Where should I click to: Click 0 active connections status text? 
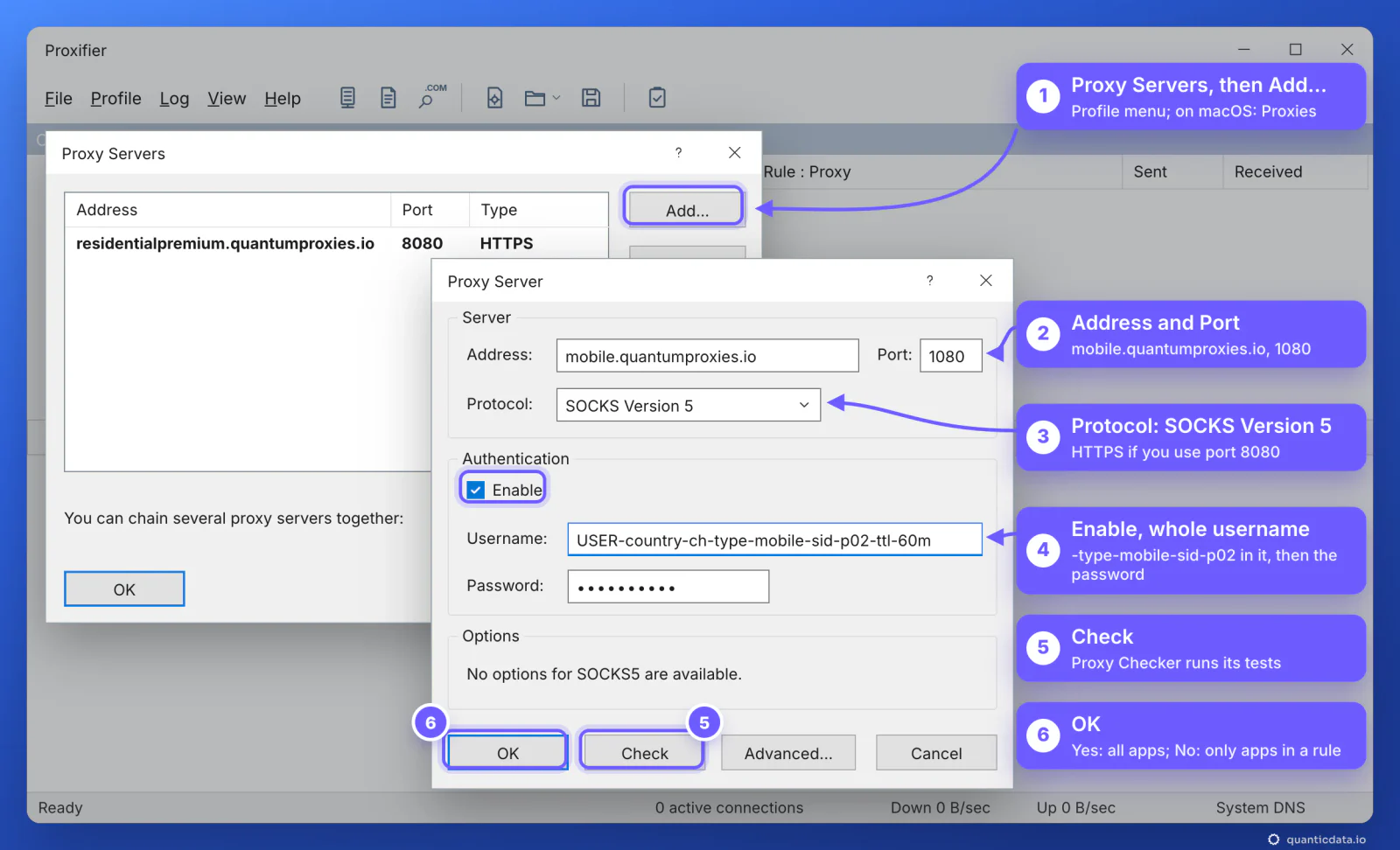click(x=729, y=808)
